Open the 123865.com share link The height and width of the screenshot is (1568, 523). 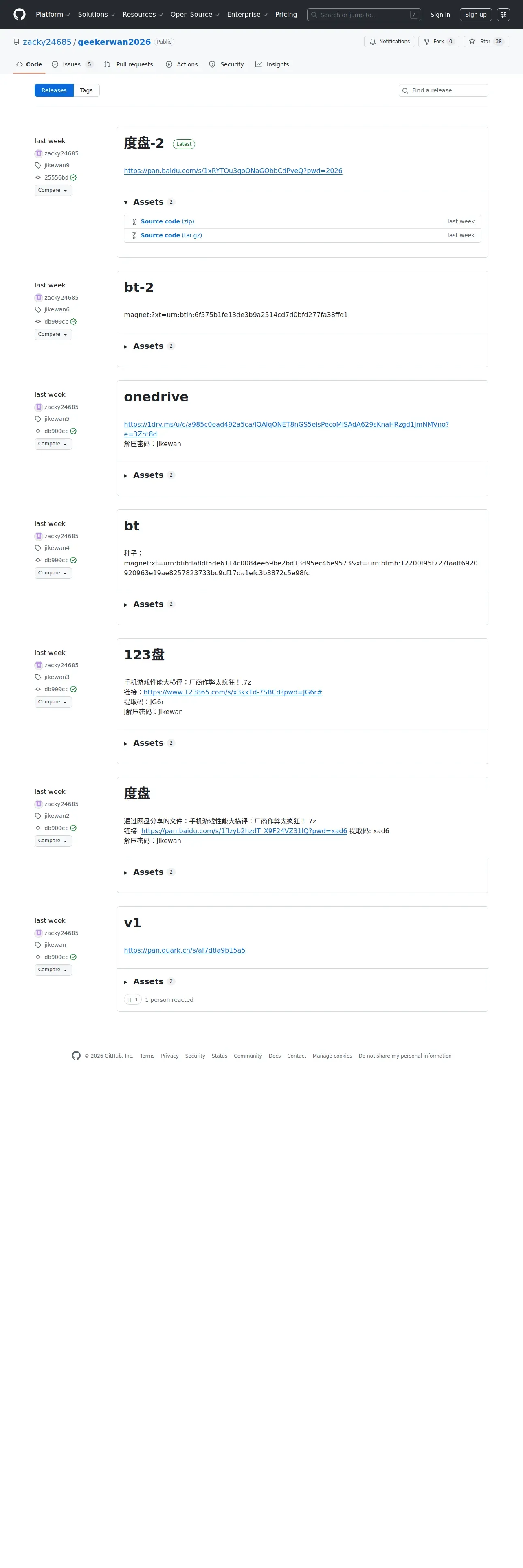pyautogui.click(x=233, y=692)
